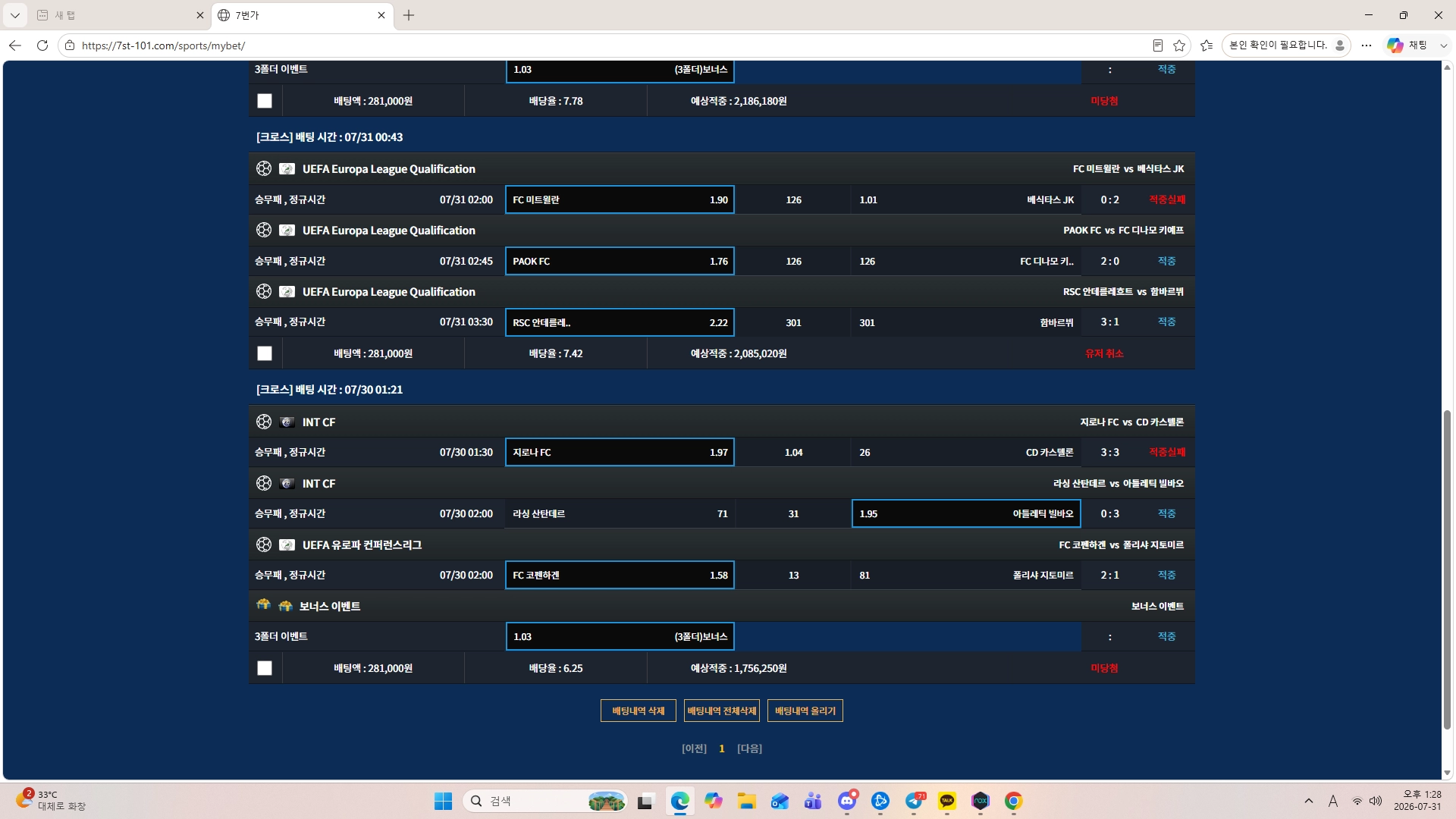Open the favorites list icon
This screenshot has height=819, width=1456.
[x=1207, y=45]
